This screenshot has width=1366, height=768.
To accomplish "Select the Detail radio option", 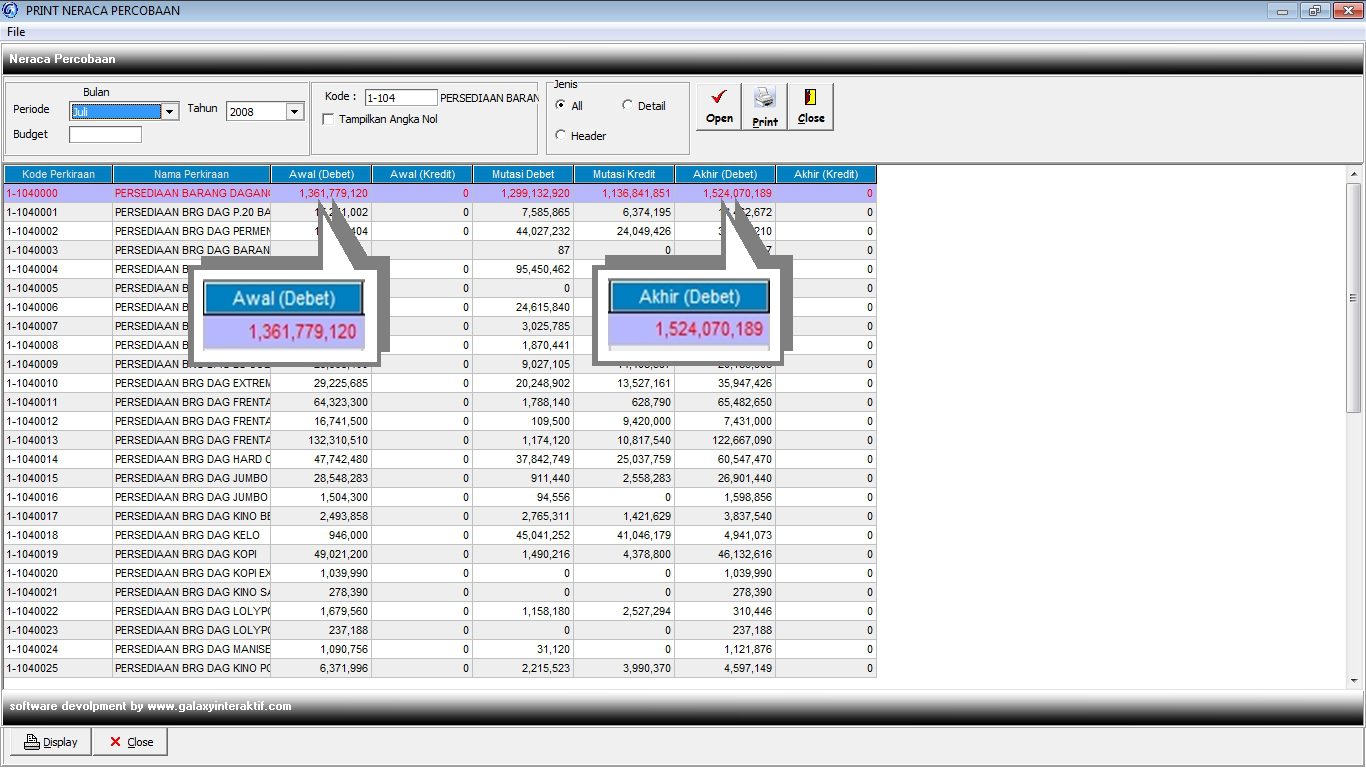I will click(627, 106).
